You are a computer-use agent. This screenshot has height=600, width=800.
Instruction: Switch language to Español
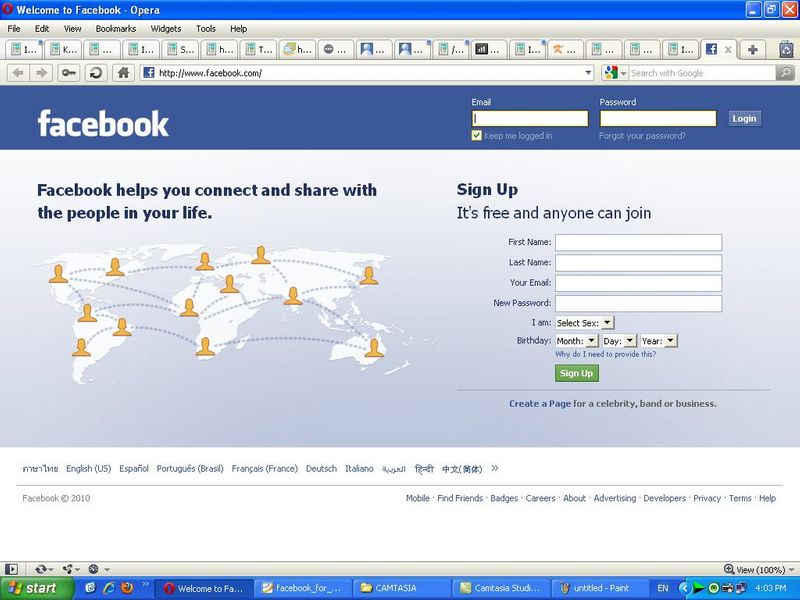pos(134,468)
